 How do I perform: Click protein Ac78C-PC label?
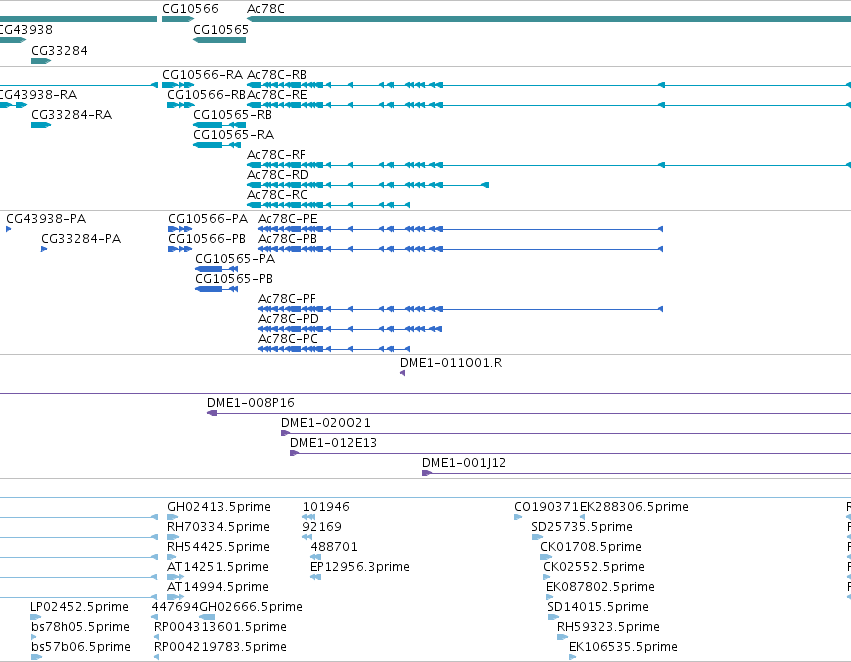288,339
